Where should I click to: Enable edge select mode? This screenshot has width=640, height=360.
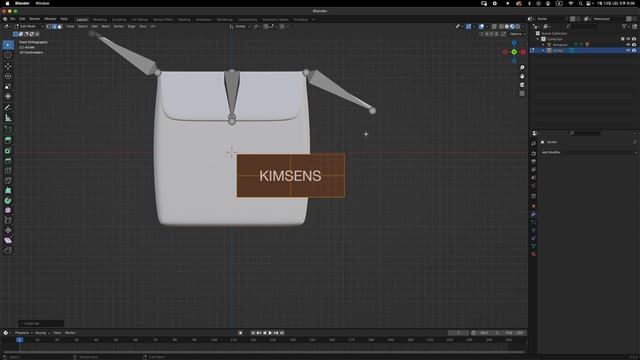[54, 26]
